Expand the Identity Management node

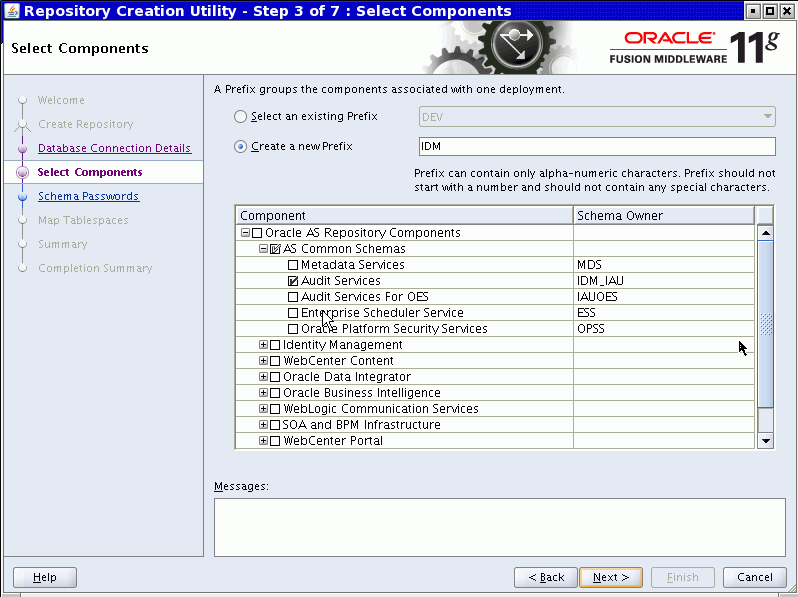click(263, 345)
